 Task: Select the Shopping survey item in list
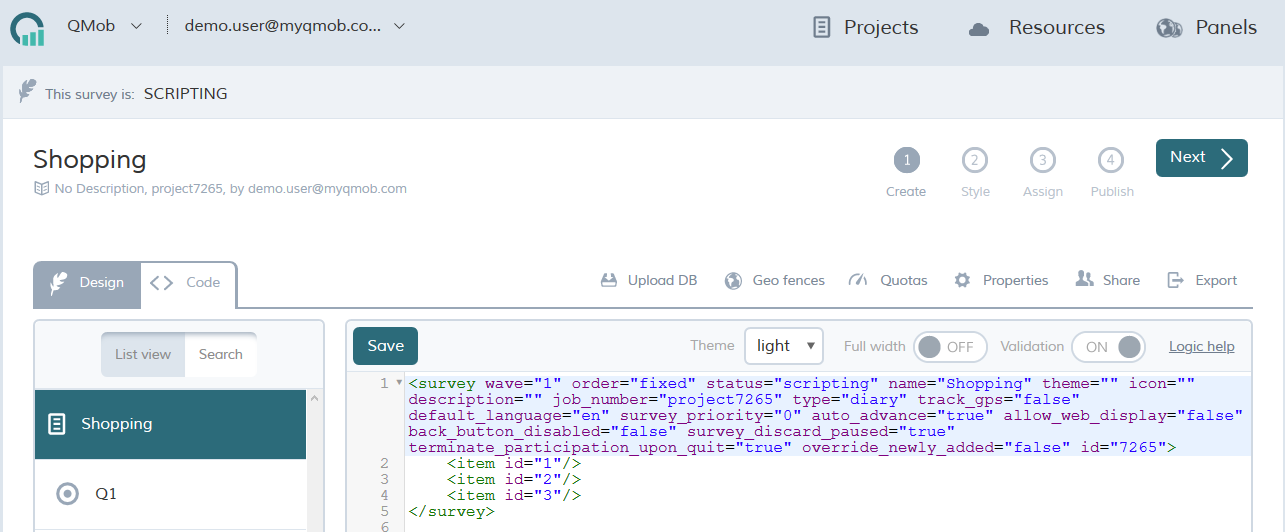pyautogui.click(x=171, y=424)
